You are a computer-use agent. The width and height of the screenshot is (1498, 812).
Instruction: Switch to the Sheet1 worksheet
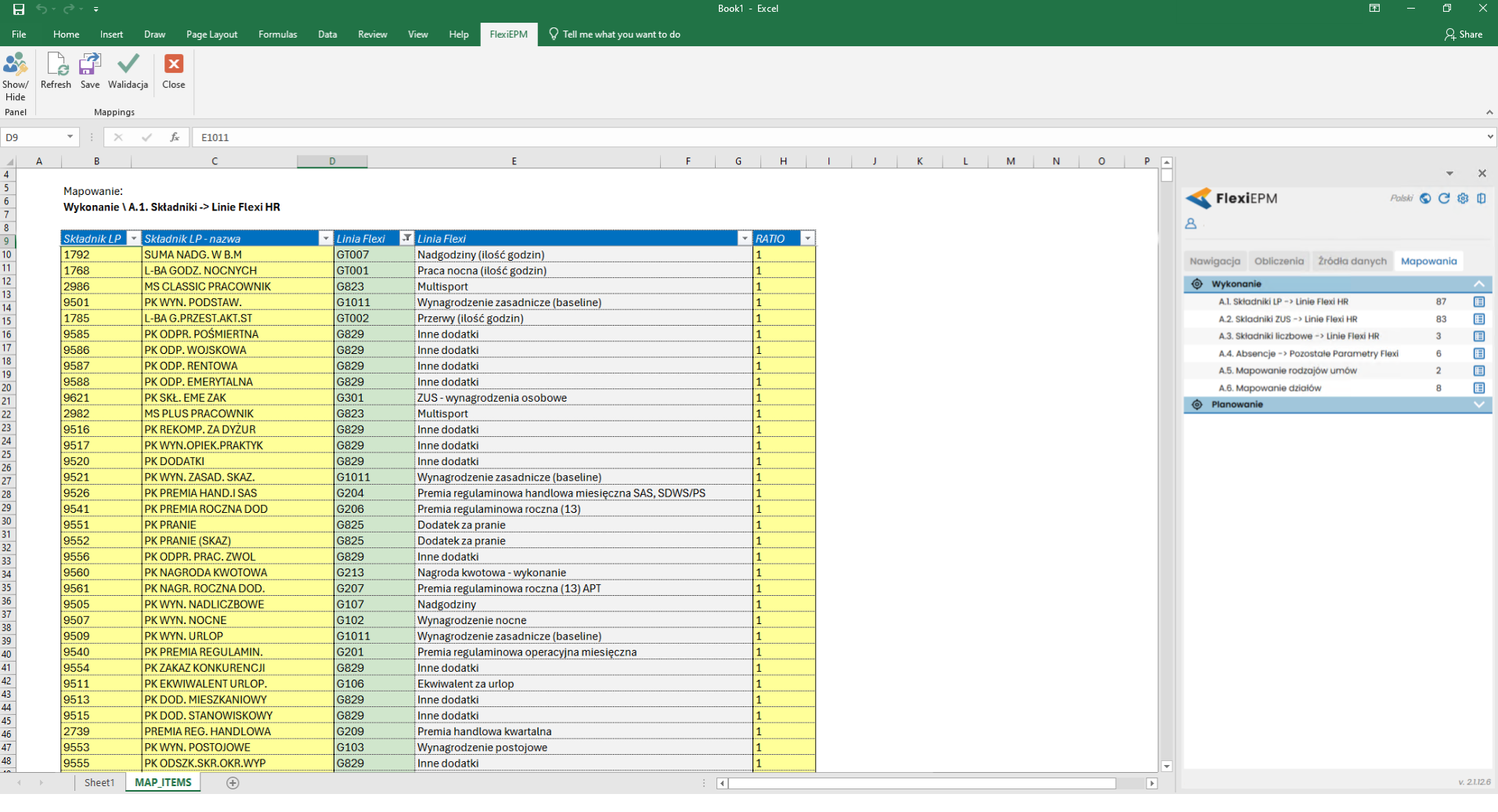99,783
